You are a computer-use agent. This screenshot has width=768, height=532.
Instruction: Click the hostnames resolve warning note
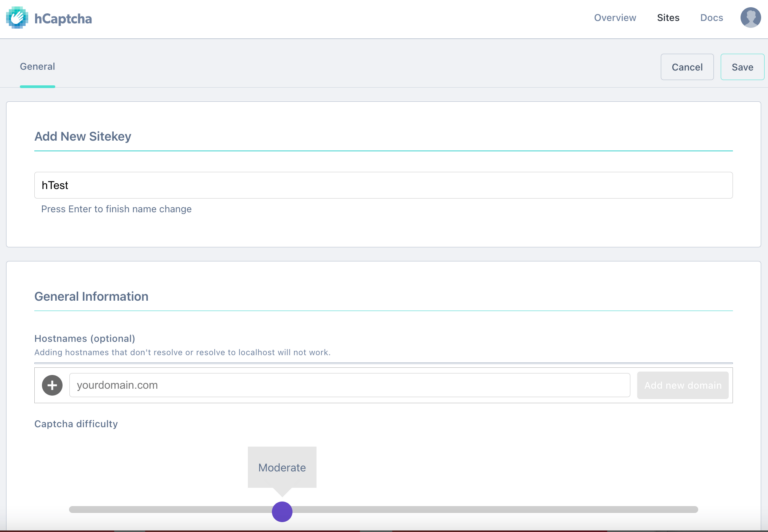click(182, 352)
